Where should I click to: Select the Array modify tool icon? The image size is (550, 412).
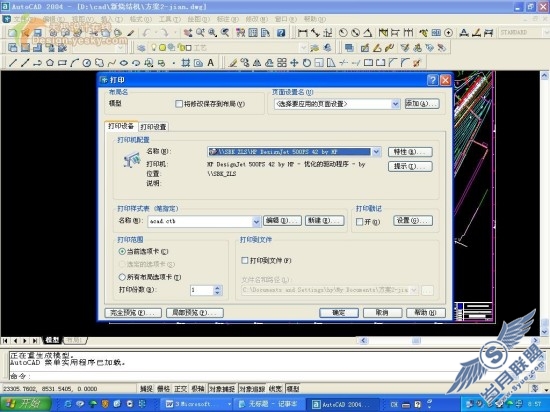tap(282, 63)
